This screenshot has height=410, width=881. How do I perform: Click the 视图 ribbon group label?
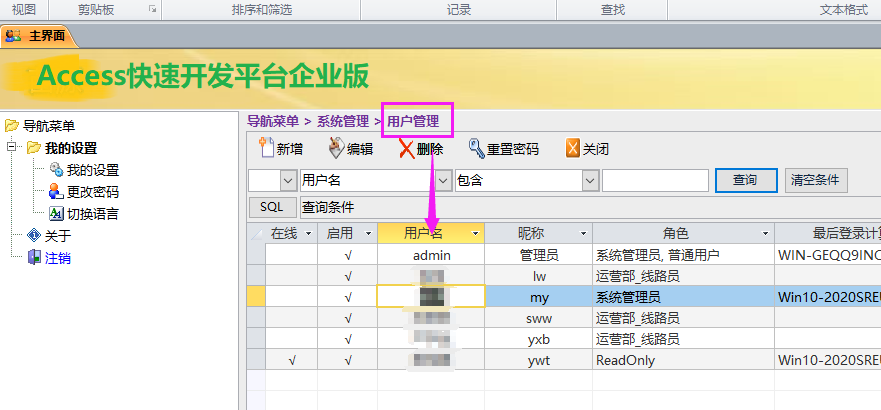24,10
